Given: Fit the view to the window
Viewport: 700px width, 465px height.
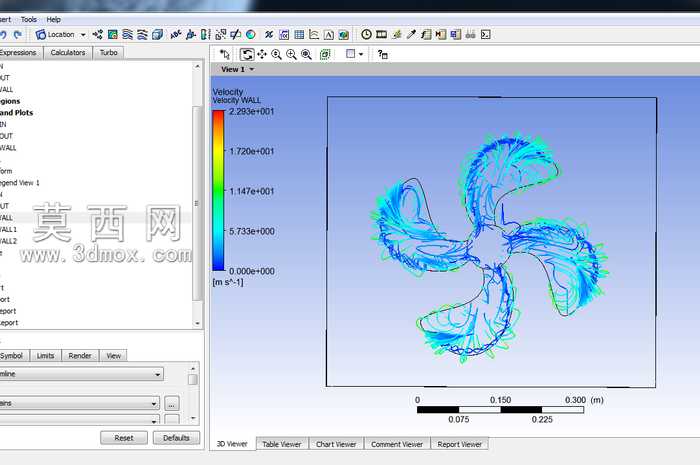Looking at the screenshot, I should click(x=306, y=54).
